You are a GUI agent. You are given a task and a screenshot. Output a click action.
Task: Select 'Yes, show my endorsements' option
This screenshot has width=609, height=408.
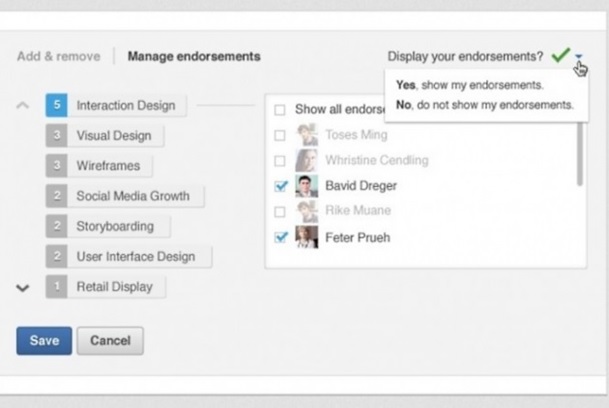[469, 85]
